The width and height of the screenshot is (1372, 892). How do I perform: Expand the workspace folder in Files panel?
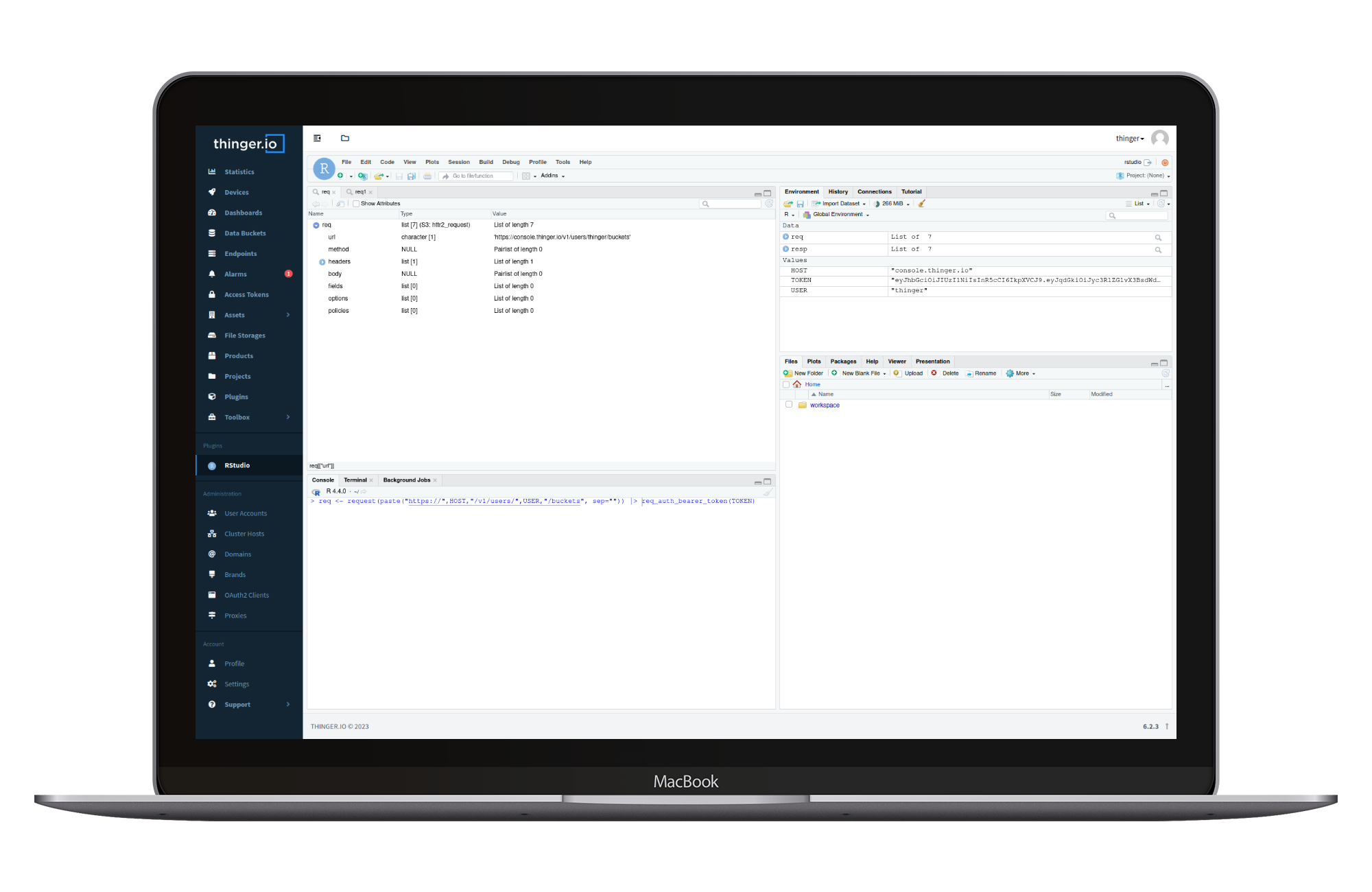824,405
